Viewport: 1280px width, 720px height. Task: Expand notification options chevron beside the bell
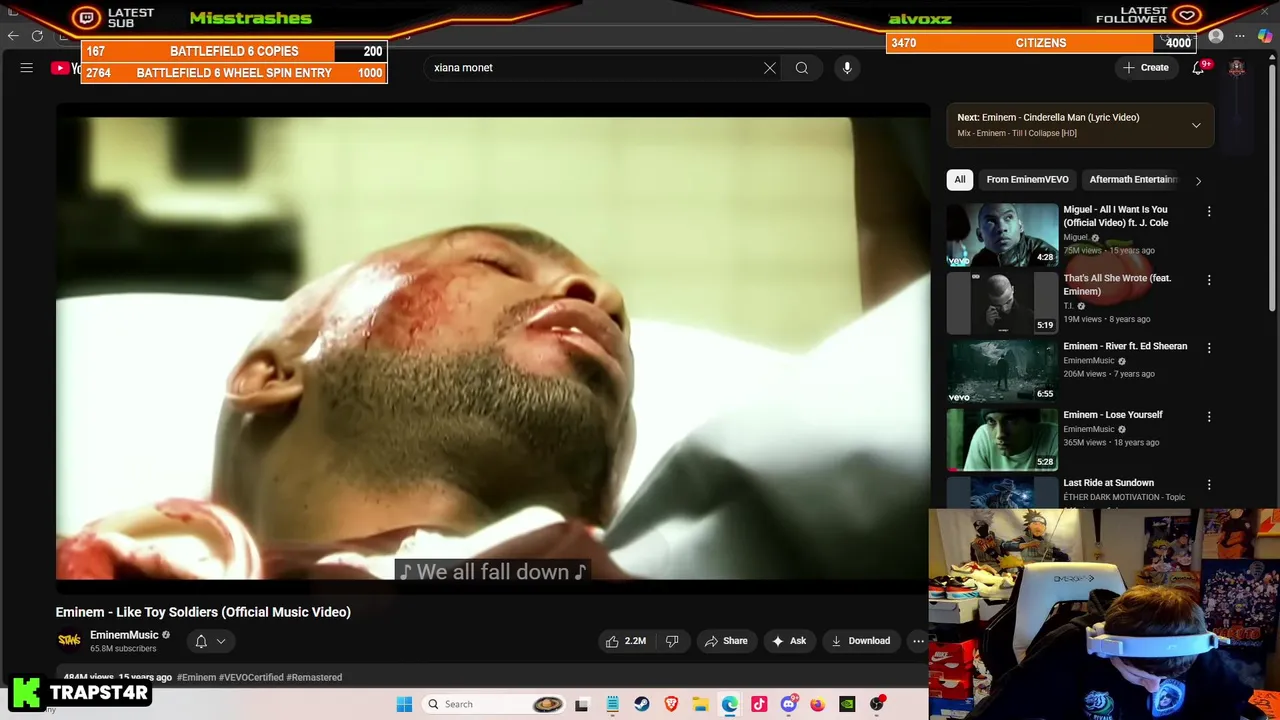pos(221,641)
